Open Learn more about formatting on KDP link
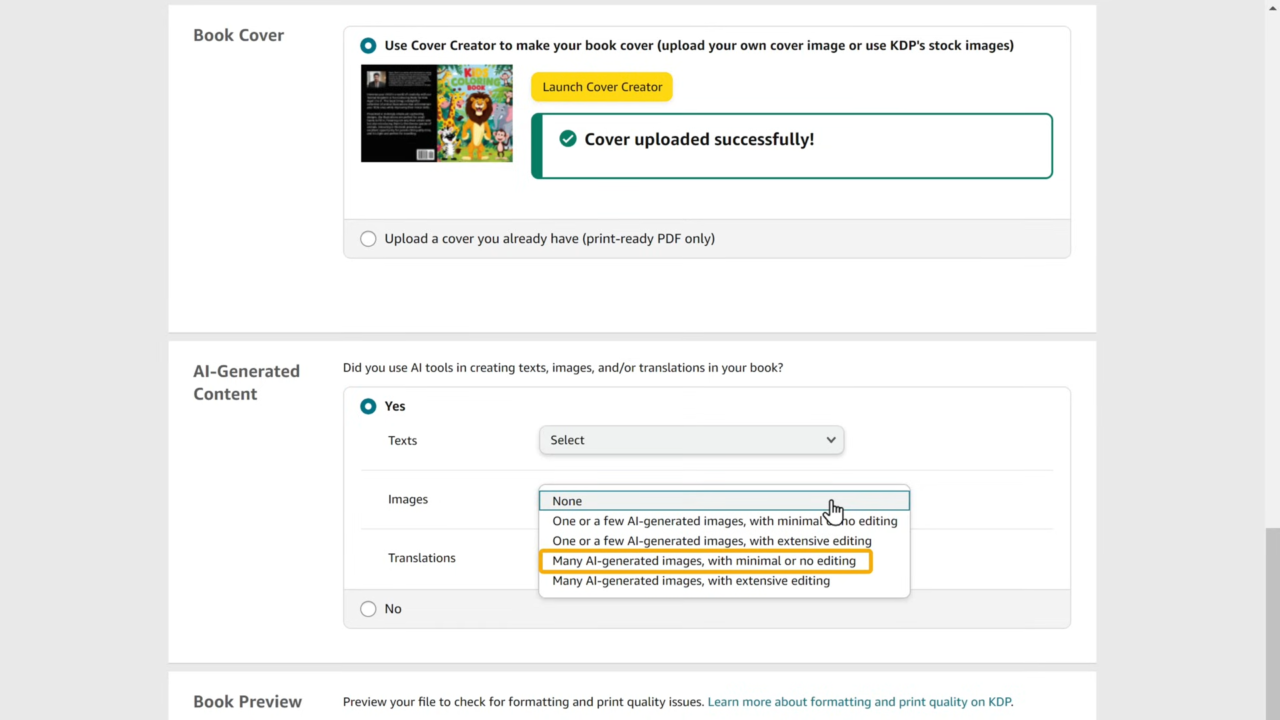 tap(859, 702)
